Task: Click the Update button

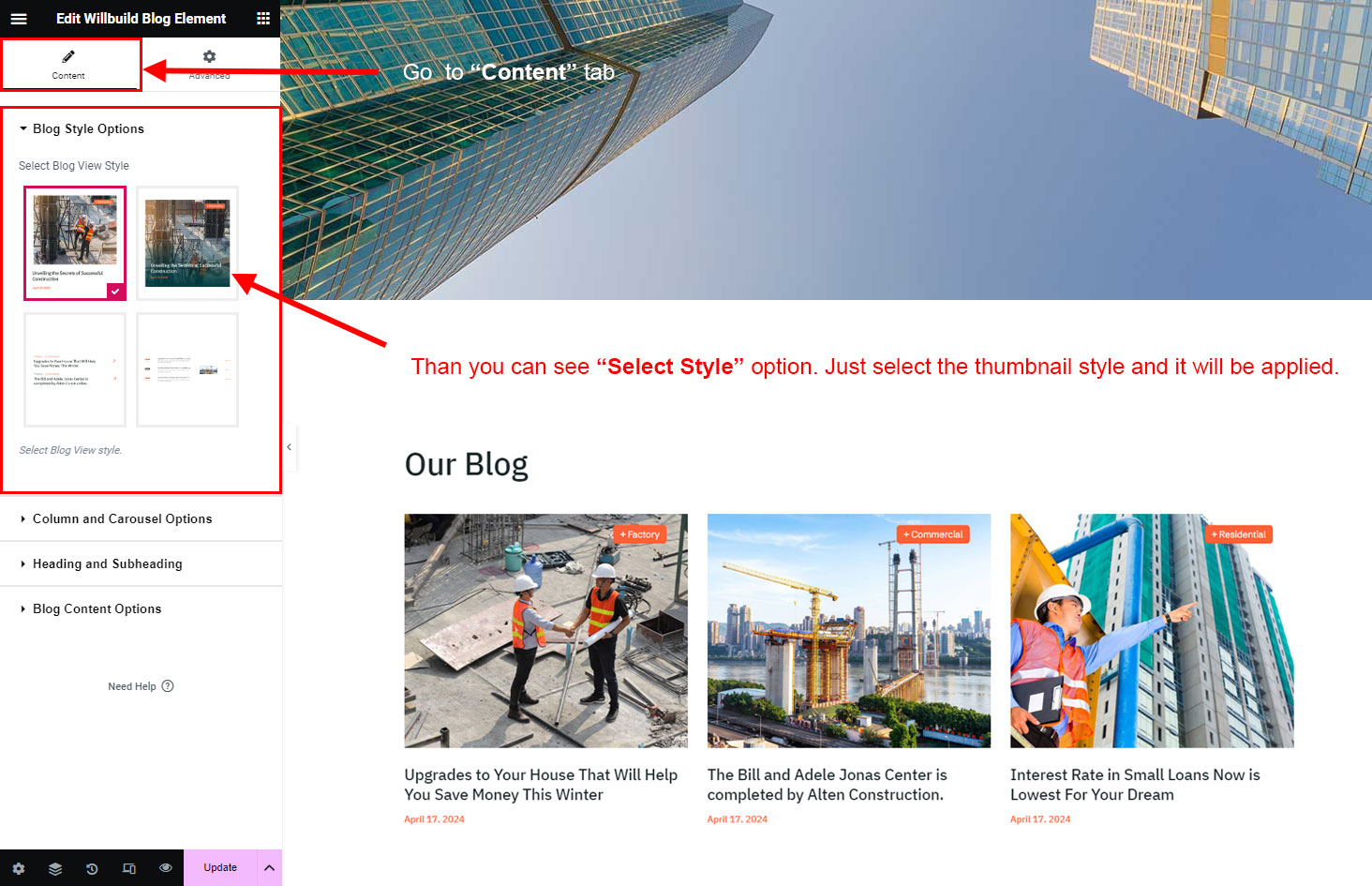Action: pyautogui.click(x=220, y=868)
